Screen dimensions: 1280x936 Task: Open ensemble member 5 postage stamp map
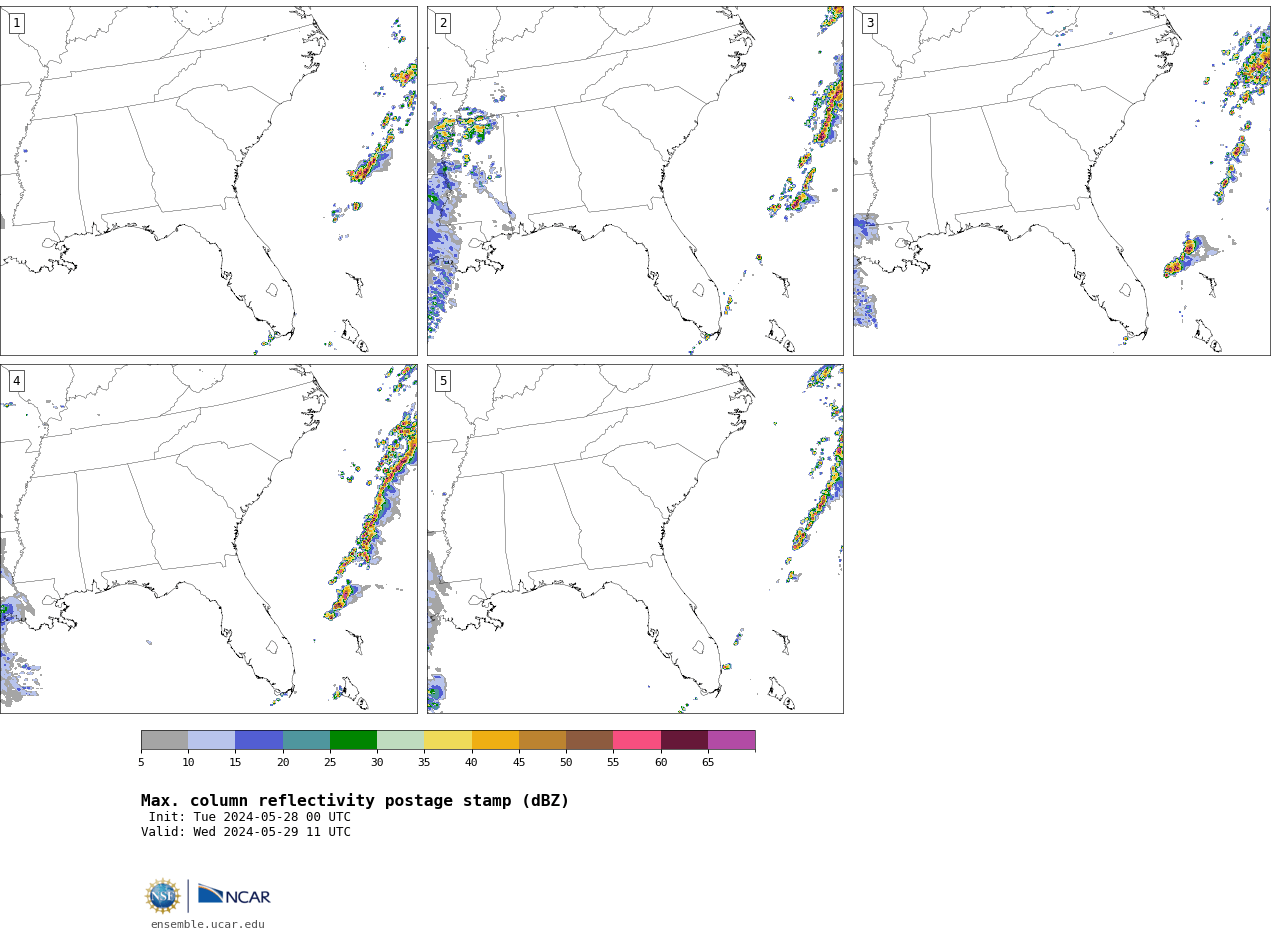pos(635,539)
